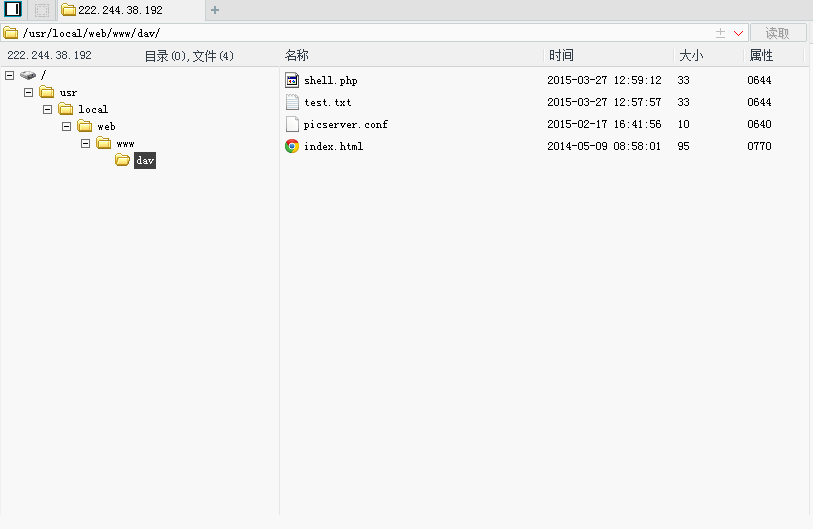Click the picserver.conf file icon
Image resolution: width=813 pixels, height=529 pixels.
(x=292, y=124)
